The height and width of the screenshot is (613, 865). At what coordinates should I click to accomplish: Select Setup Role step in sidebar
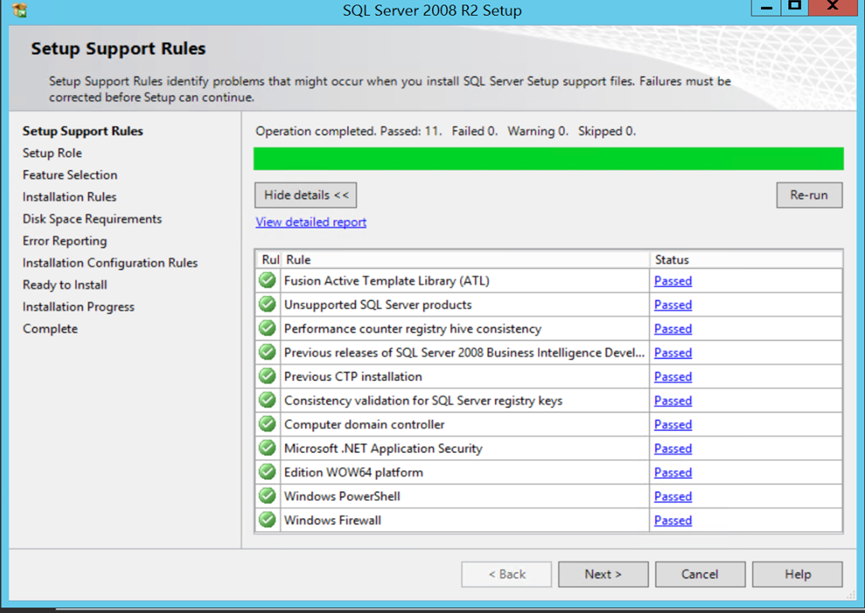click(x=52, y=153)
